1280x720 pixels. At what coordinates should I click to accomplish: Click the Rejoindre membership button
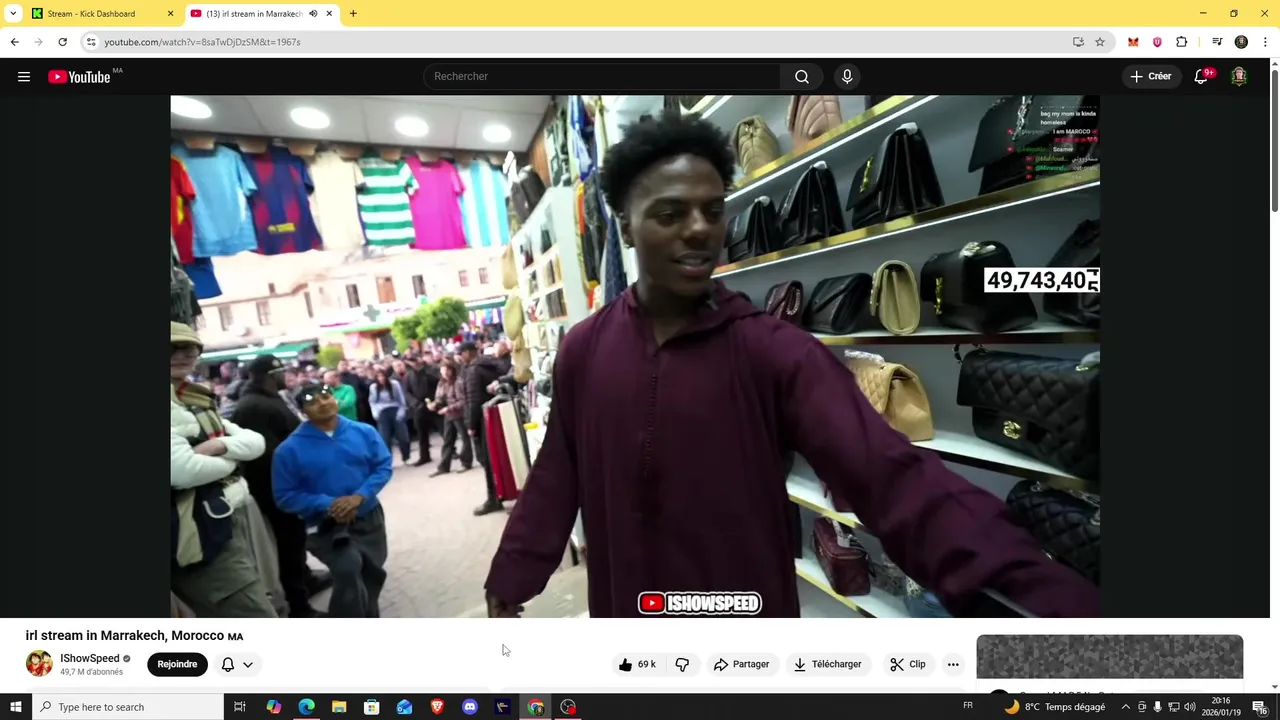click(x=177, y=664)
